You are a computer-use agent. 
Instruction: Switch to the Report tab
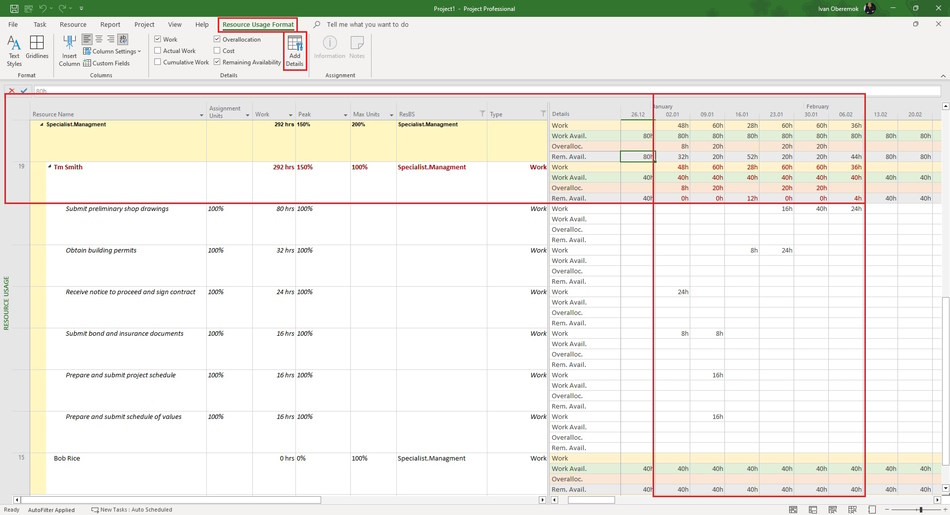110,25
